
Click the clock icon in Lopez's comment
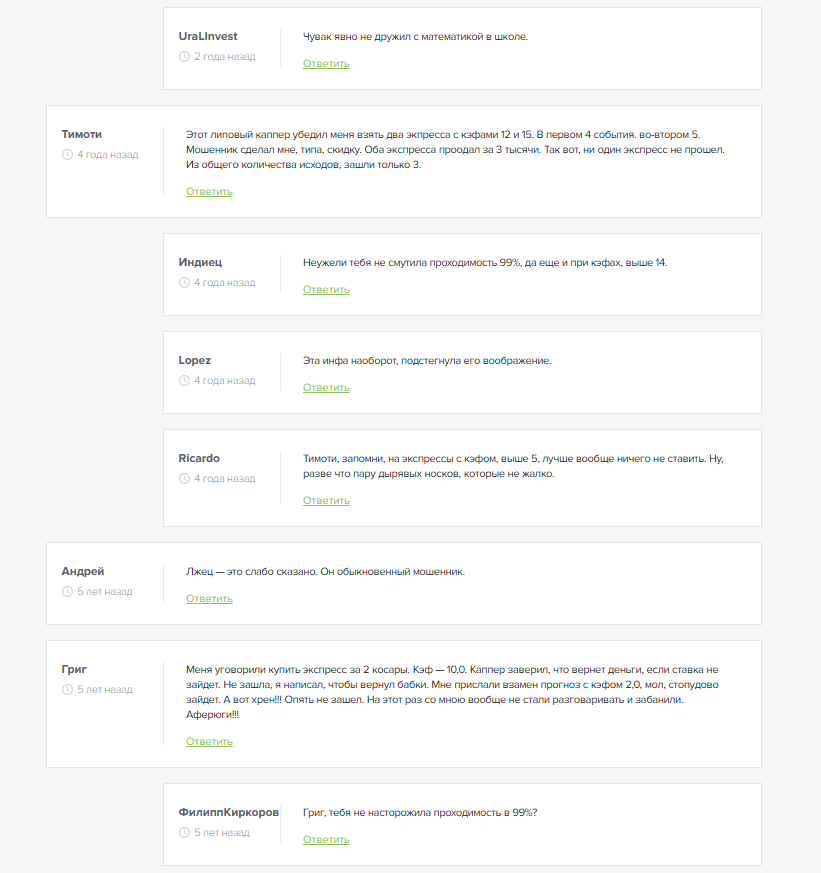(184, 381)
